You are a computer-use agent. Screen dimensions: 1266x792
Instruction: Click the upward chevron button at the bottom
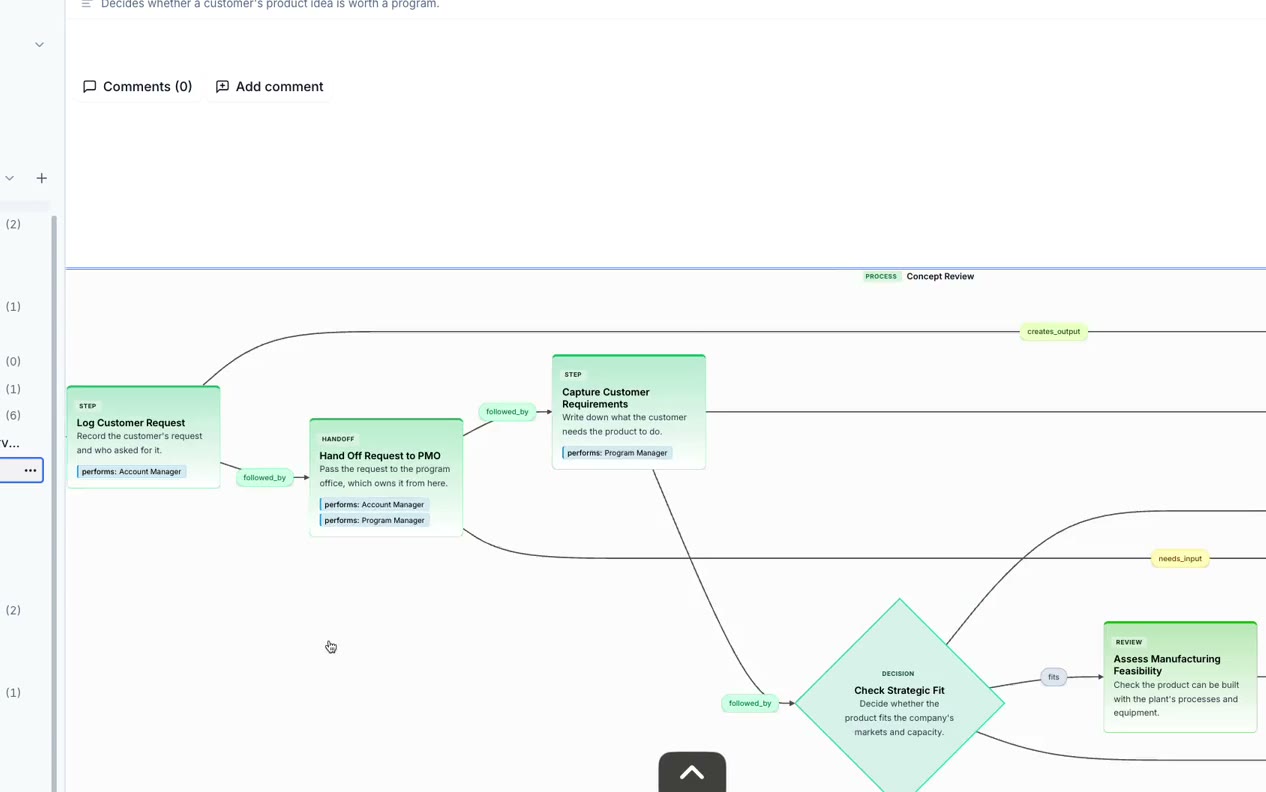(x=692, y=772)
